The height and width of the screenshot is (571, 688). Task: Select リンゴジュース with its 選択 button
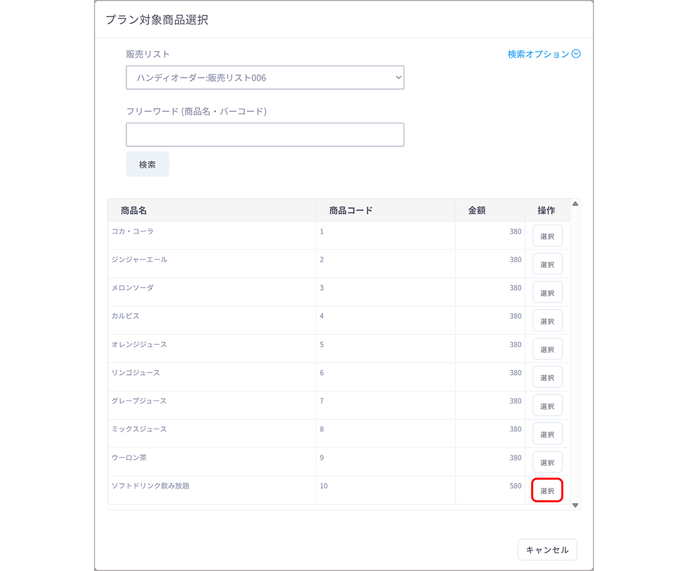coord(547,377)
